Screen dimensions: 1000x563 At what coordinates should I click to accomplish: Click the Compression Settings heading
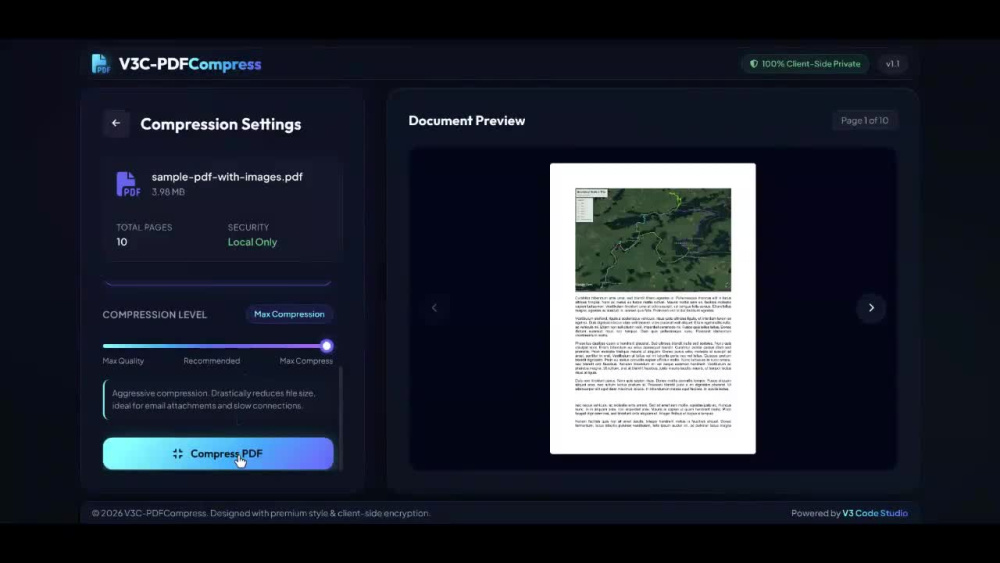pyautogui.click(x=221, y=124)
